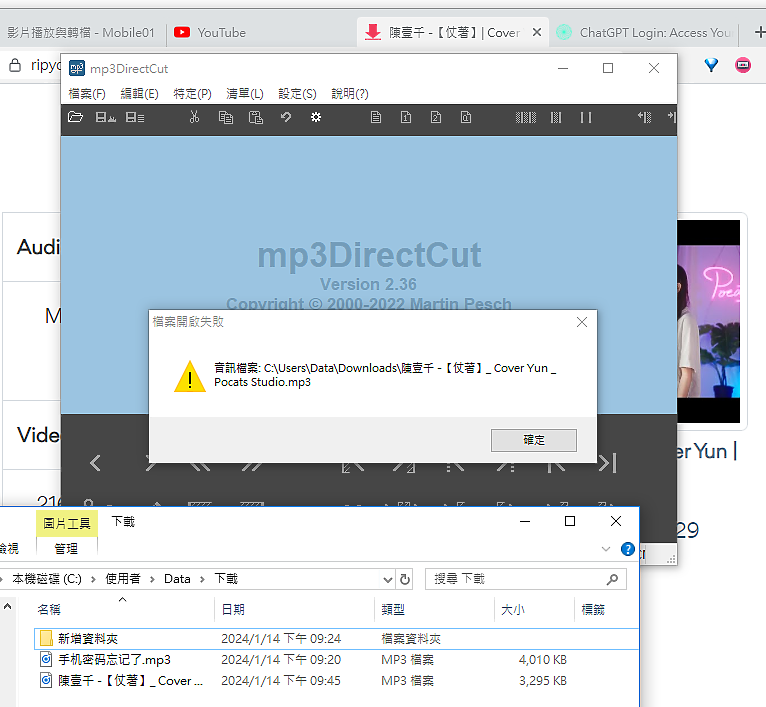Viewport: 766px width, 707px height.
Task: Click the two vertical lines toolbar icon
Action: 586,117
